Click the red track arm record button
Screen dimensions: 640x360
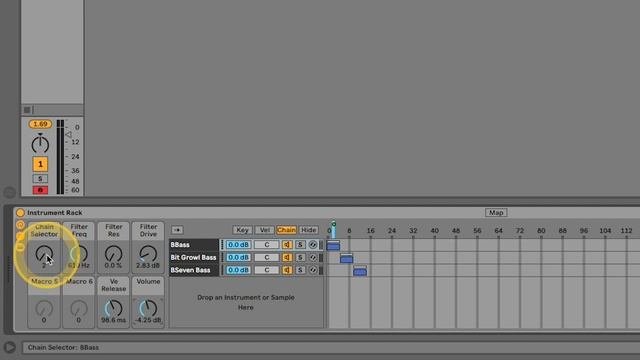[40, 190]
